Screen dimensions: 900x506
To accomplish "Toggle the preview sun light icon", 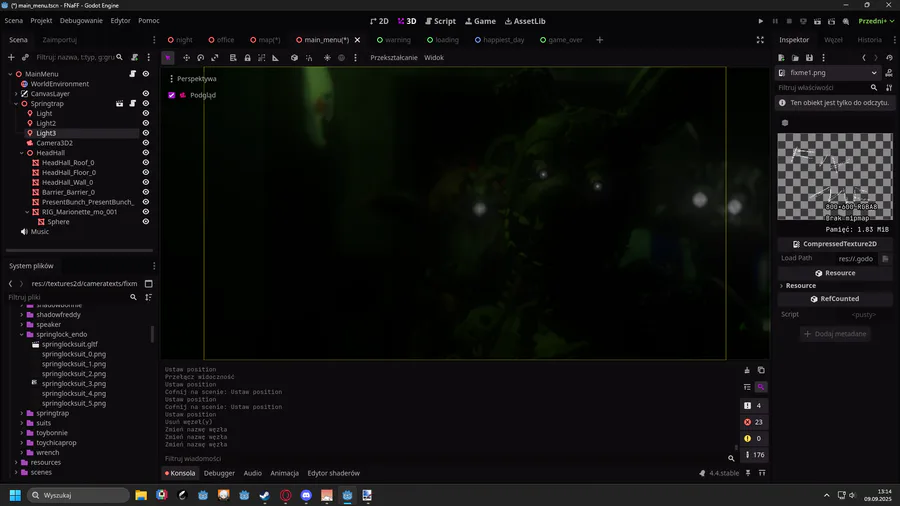I will tap(327, 57).
